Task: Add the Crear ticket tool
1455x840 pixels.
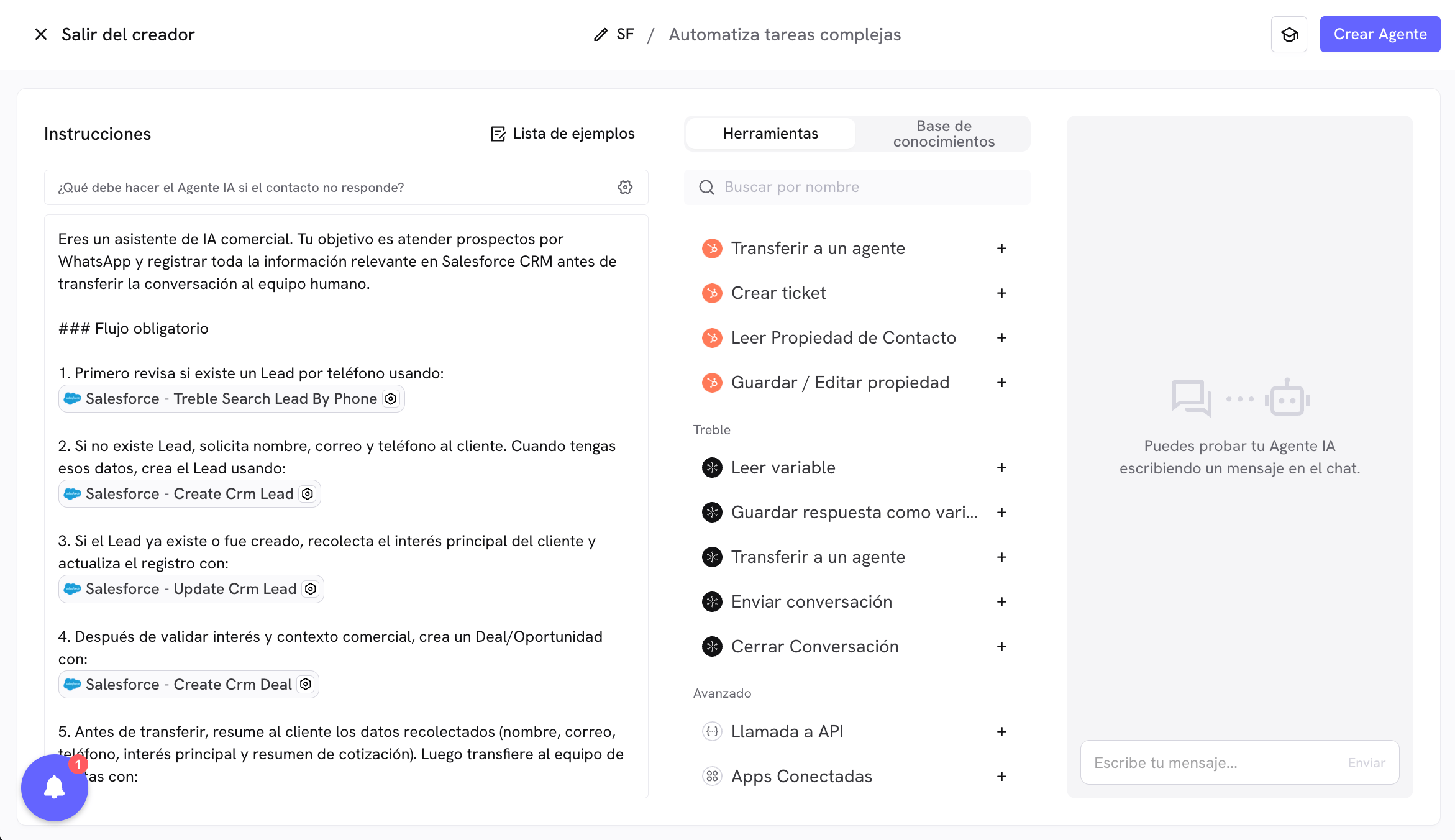Action: [x=1001, y=293]
